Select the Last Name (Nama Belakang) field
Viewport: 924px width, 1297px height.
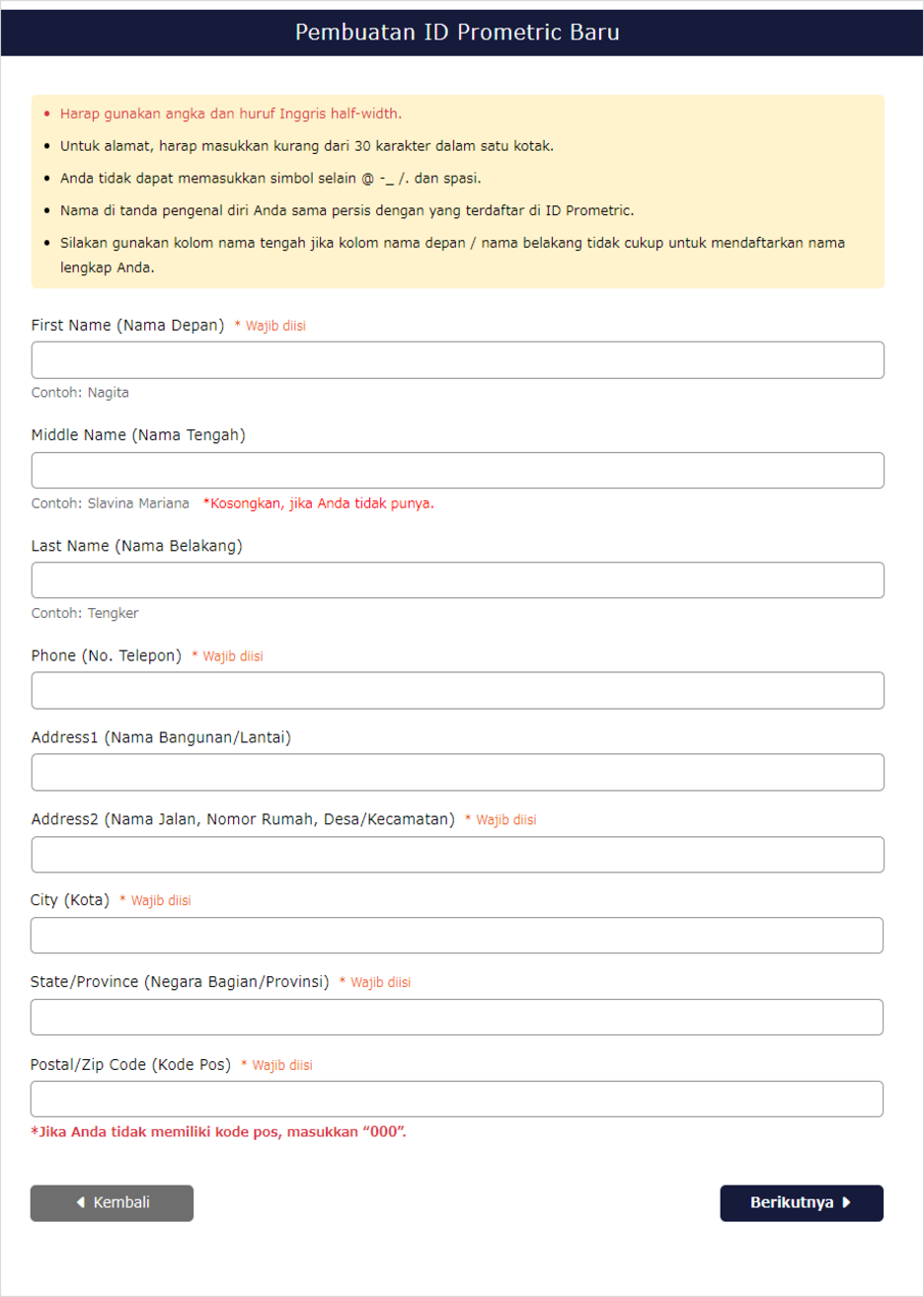[457, 580]
